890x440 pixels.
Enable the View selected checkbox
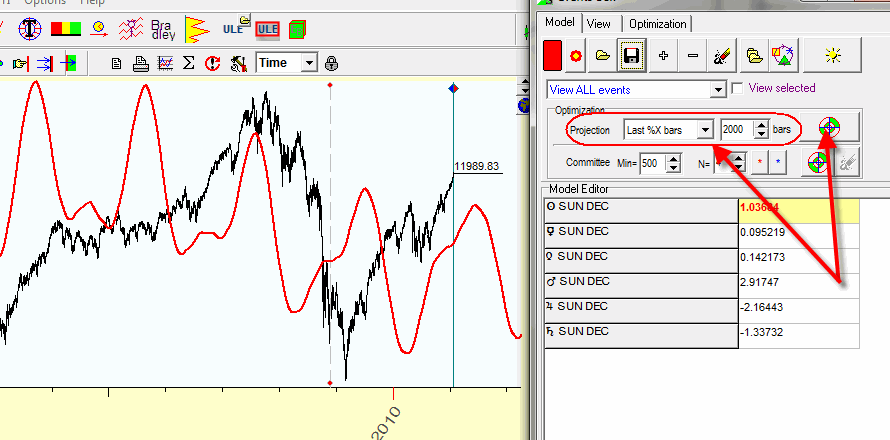pos(738,89)
